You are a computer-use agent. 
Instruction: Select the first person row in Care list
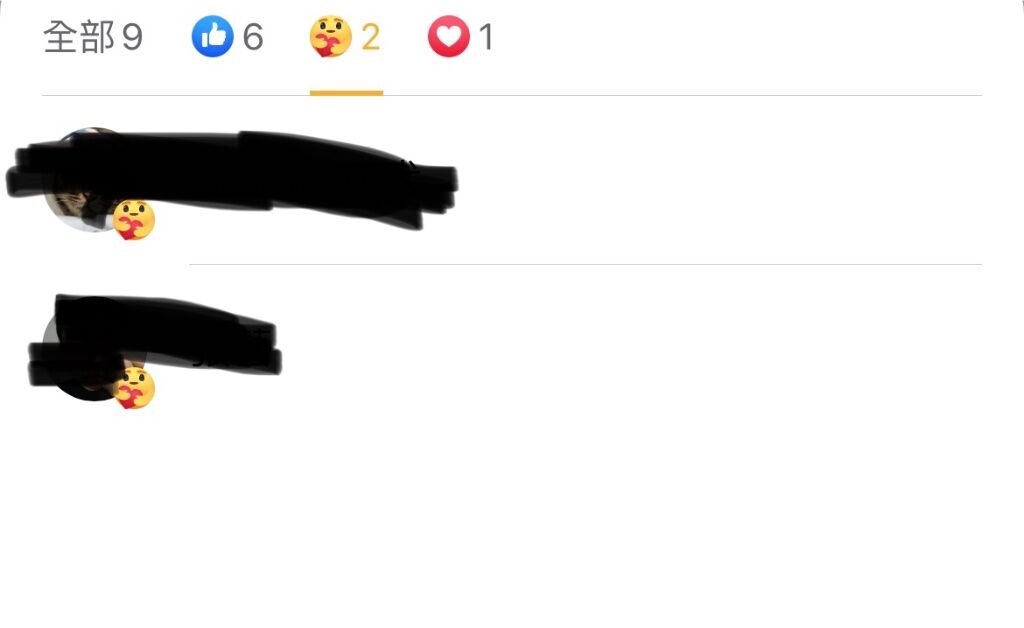pyautogui.click(x=512, y=180)
